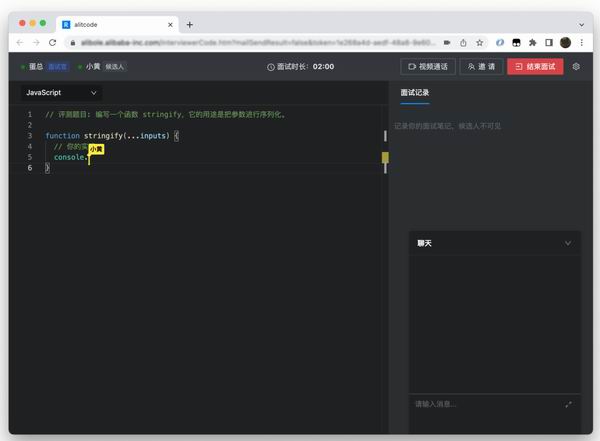Image resolution: width=600 pixels, height=441 pixels.
Task: Click the blue interviewer role badge
Action: point(57,67)
